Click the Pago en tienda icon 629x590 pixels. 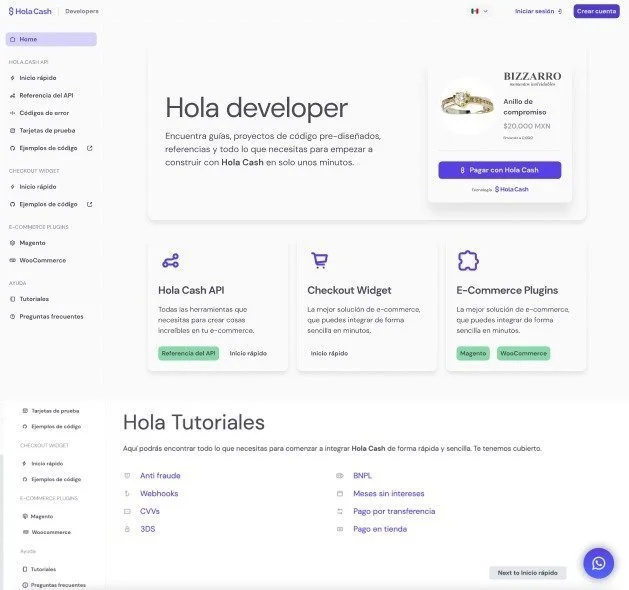pyautogui.click(x=340, y=529)
